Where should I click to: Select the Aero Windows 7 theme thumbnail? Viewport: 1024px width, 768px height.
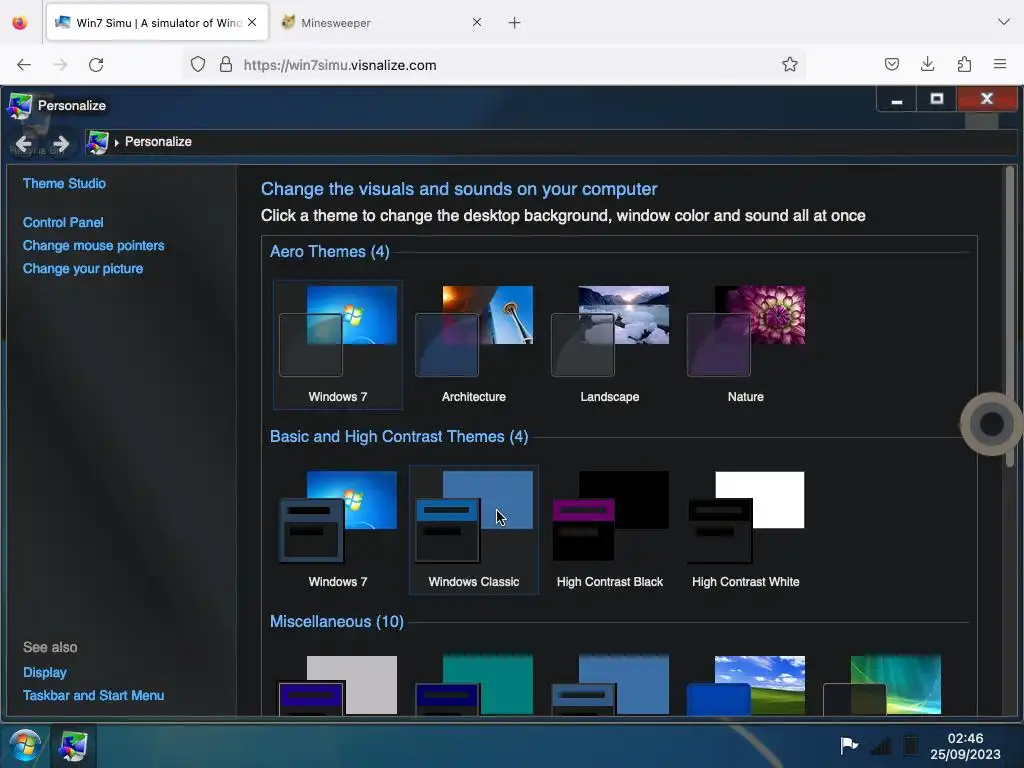[x=338, y=345]
